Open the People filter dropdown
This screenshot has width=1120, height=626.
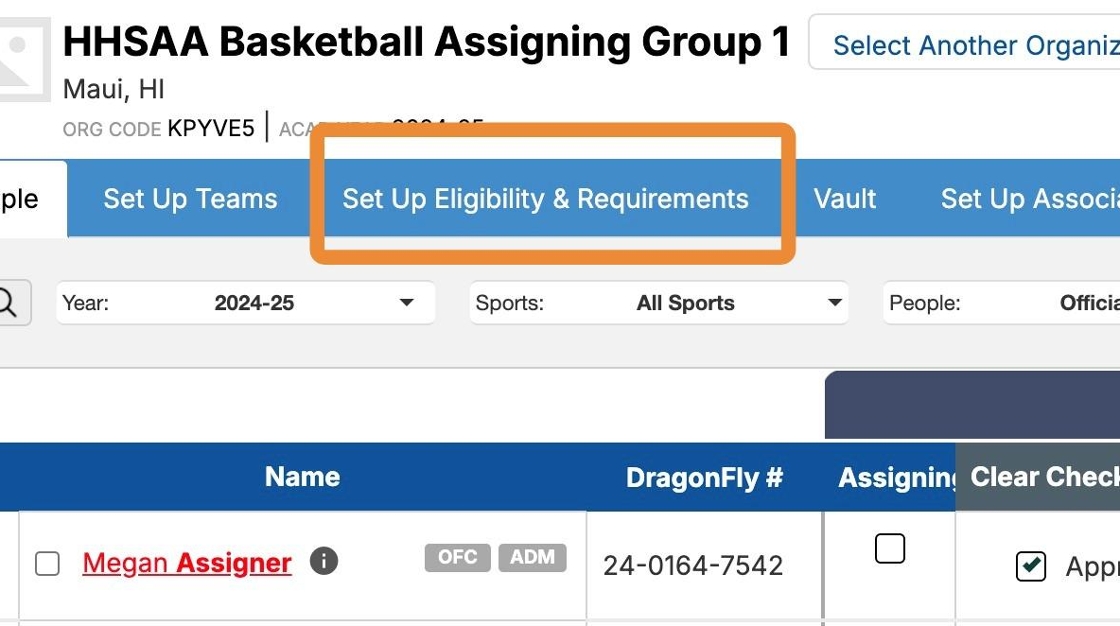(1001, 303)
